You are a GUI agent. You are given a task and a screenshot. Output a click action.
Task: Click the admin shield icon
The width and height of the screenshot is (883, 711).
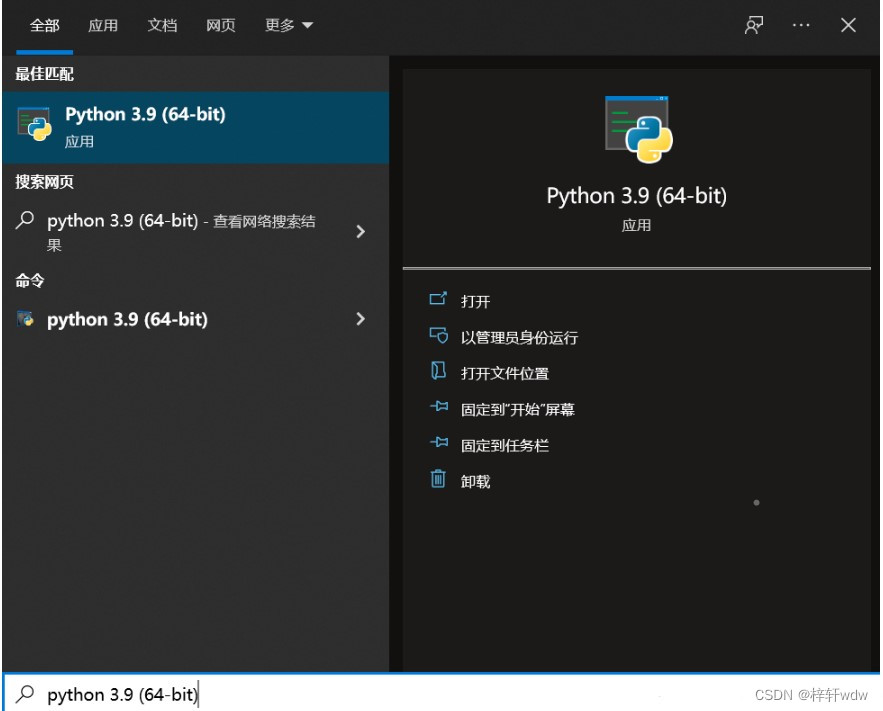439,336
